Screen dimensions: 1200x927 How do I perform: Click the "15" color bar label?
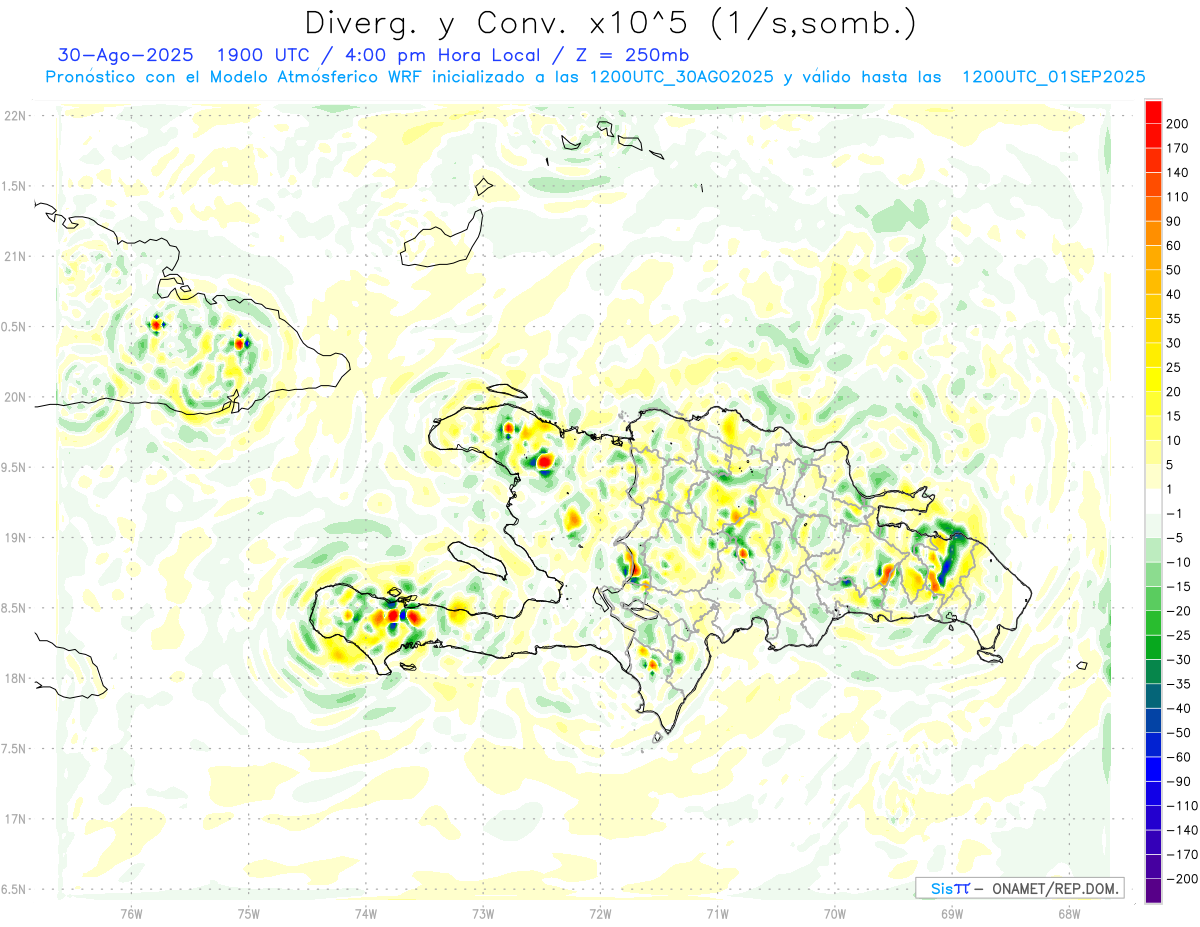click(x=1174, y=416)
